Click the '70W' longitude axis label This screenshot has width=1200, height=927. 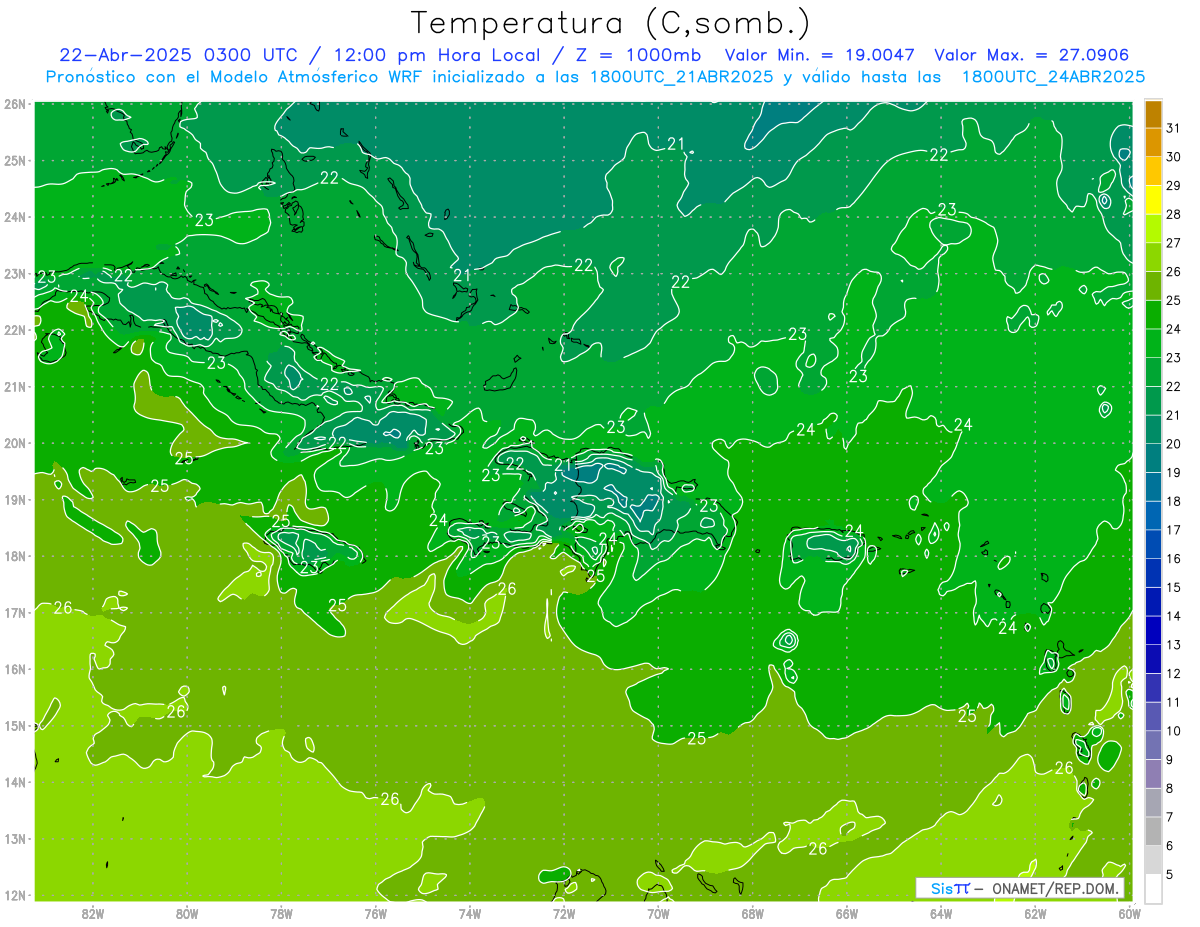click(658, 913)
